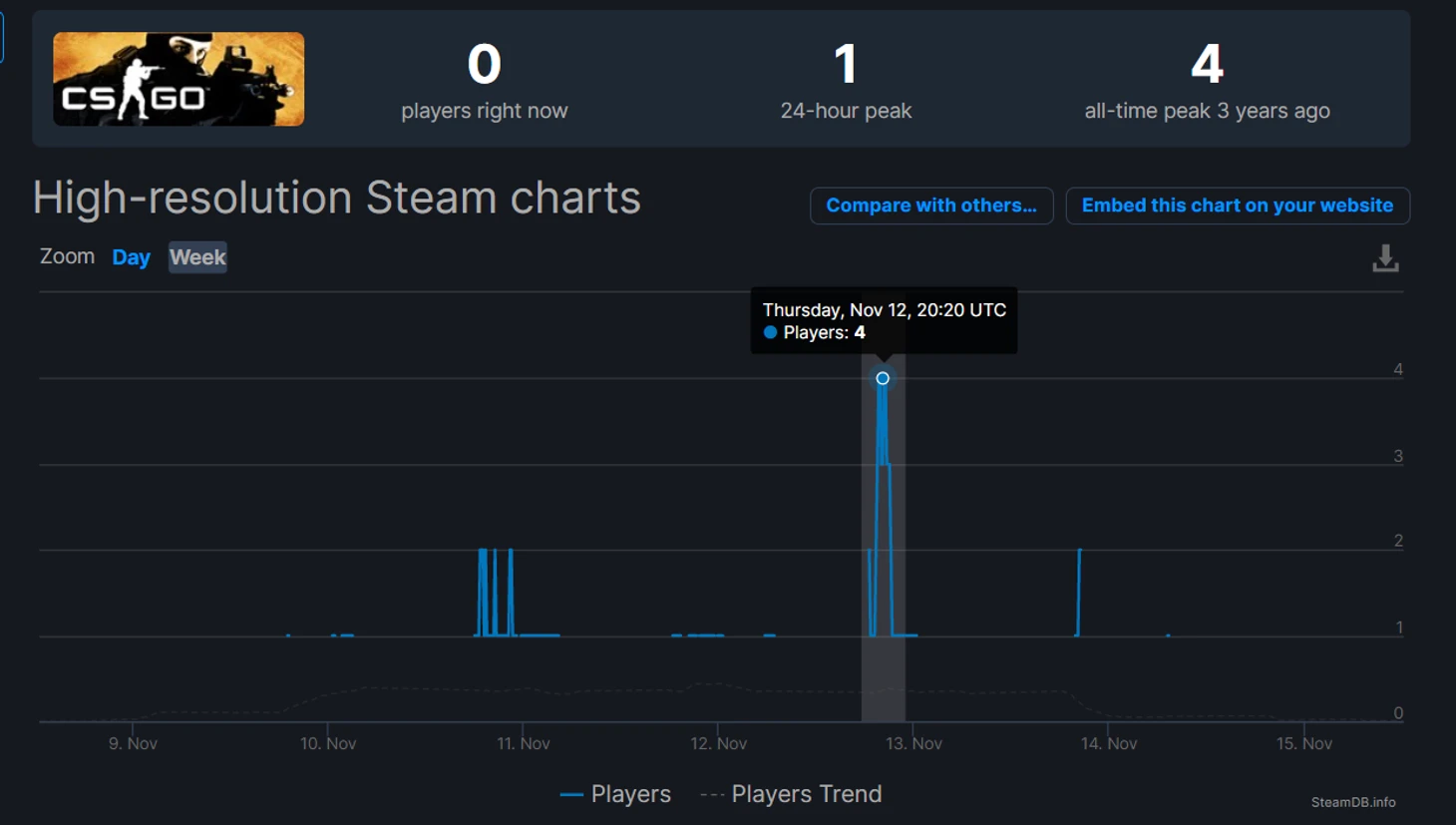Select the highlighted 4-player peak point

tap(883, 378)
